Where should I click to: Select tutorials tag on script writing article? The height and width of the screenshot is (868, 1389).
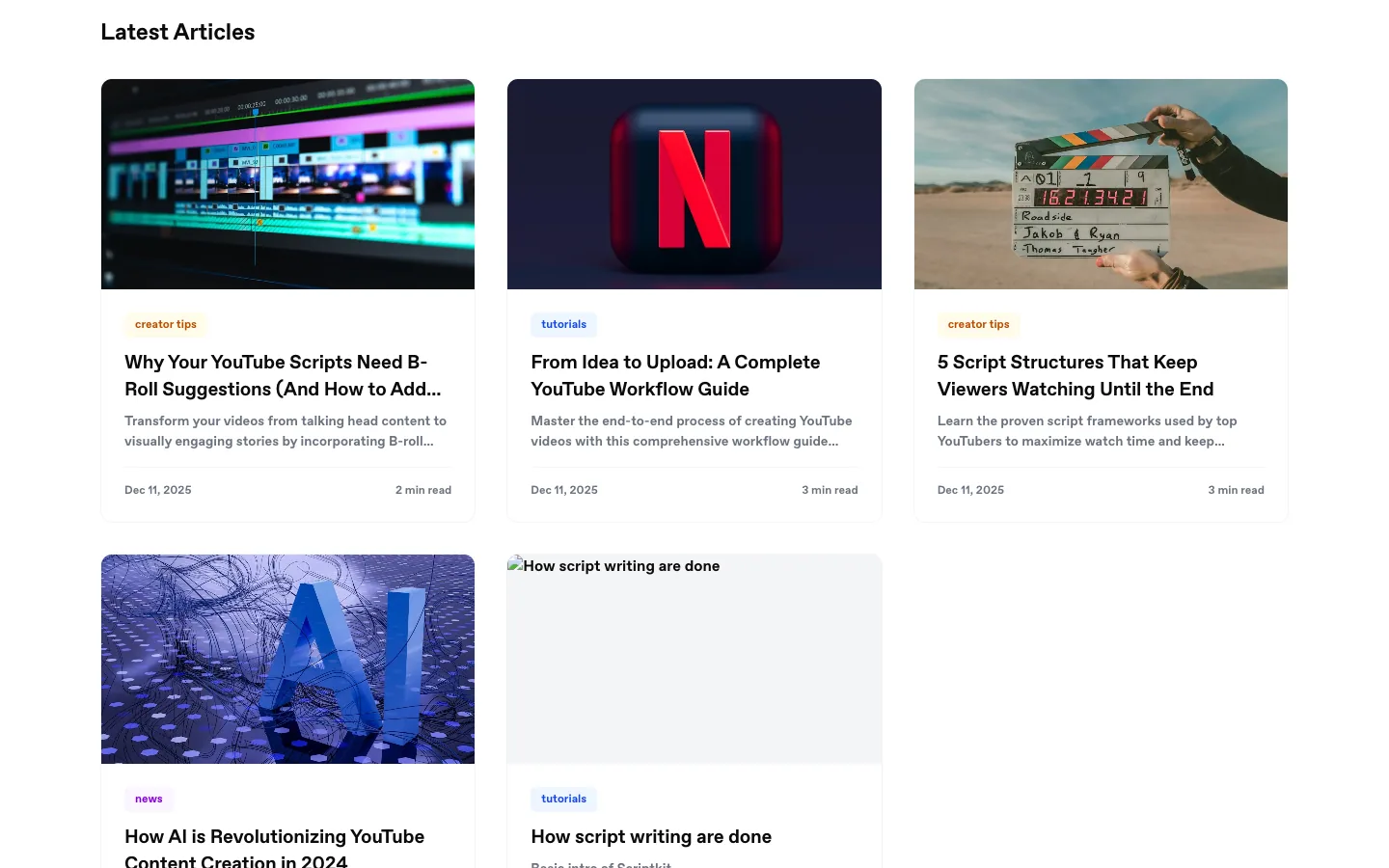(x=563, y=799)
